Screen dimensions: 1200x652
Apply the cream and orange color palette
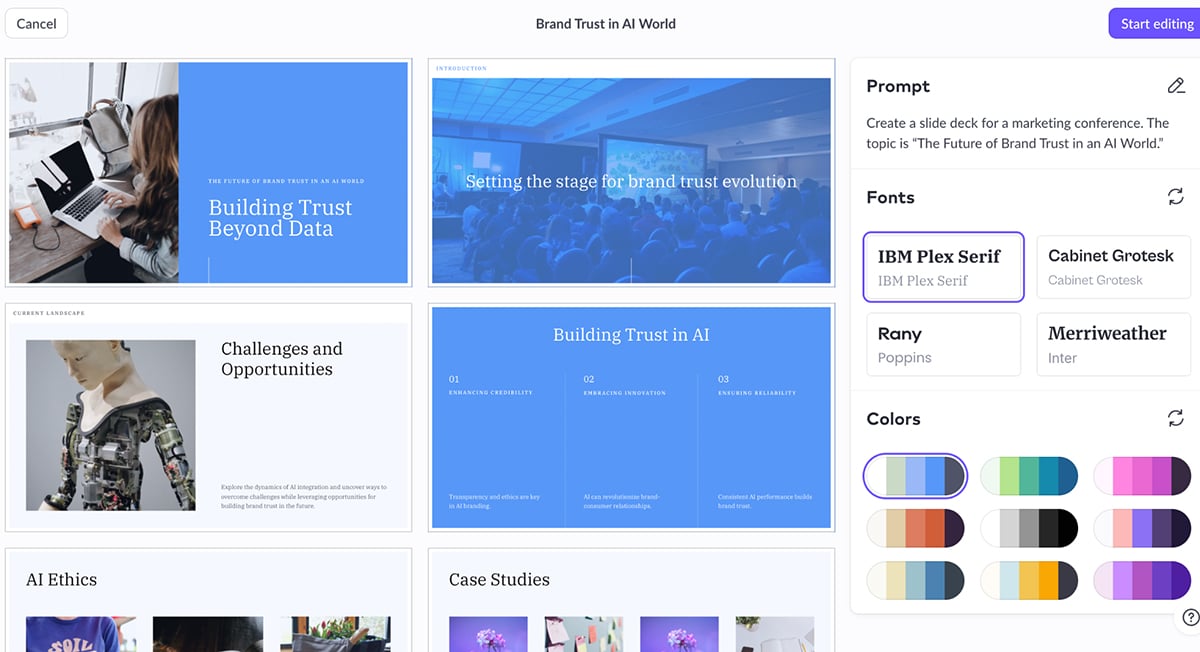[x=916, y=528]
